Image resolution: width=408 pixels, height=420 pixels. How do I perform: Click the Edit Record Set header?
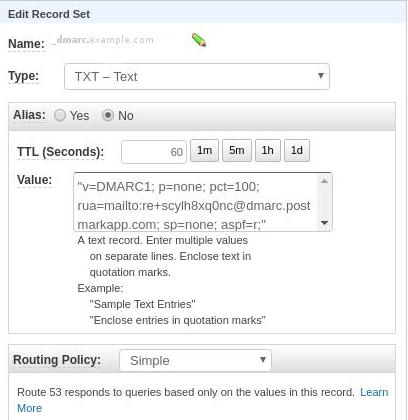coord(49,14)
